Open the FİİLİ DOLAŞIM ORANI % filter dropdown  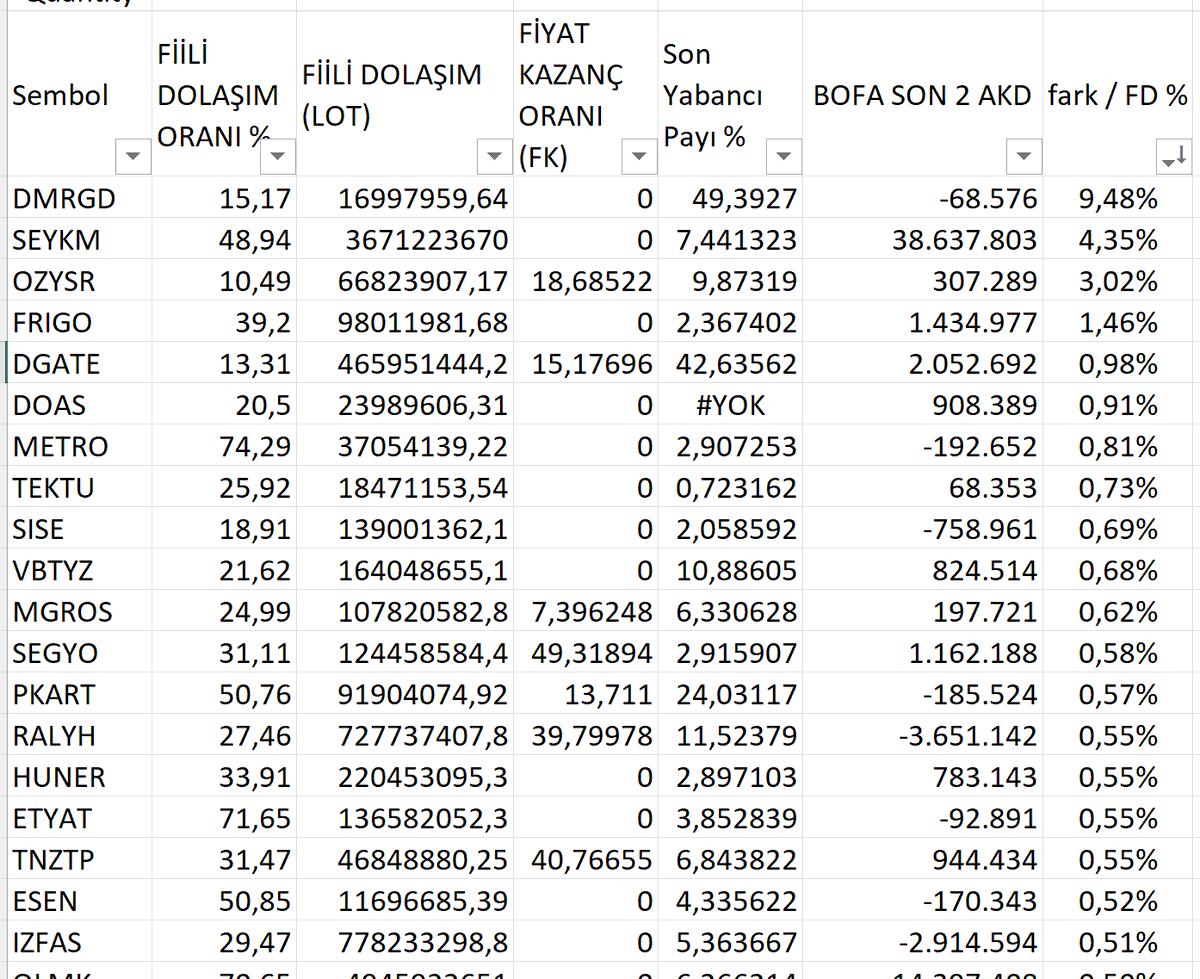click(x=279, y=157)
